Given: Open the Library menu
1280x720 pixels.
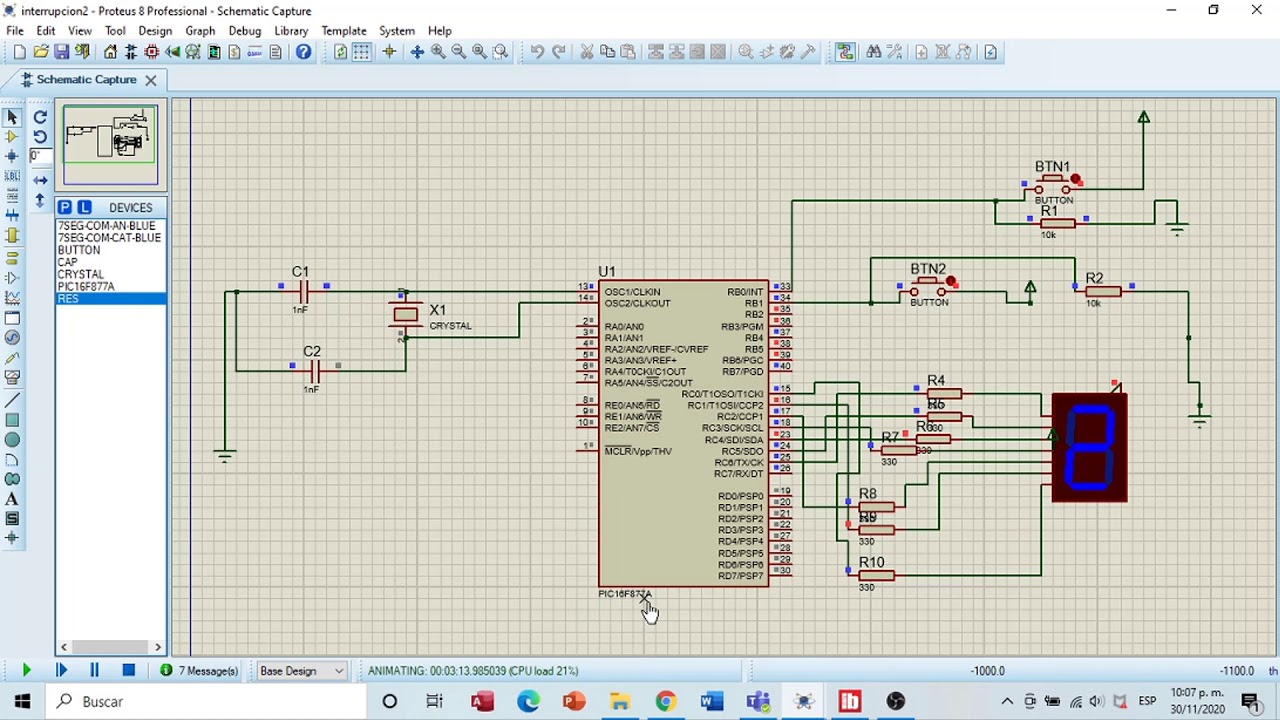Looking at the screenshot, I should click(x=291, y=31).
